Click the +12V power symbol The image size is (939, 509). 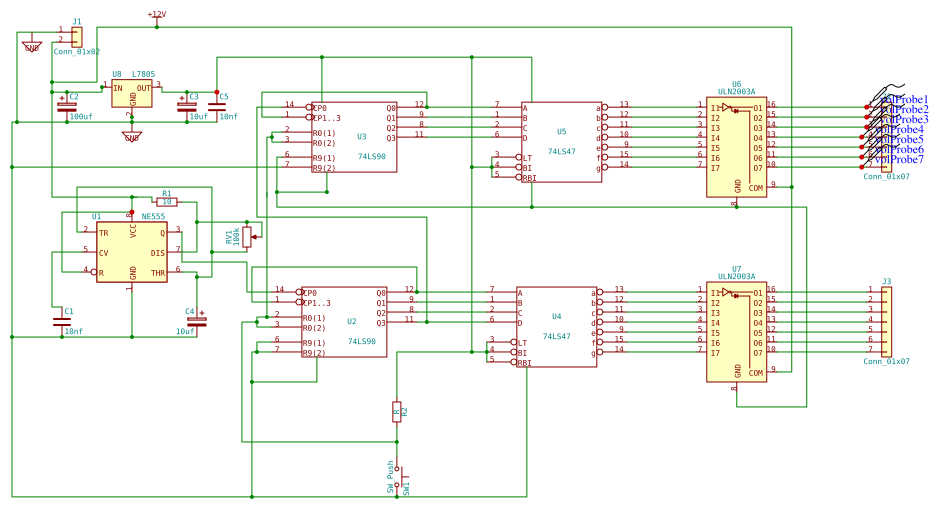click(157, 18)
